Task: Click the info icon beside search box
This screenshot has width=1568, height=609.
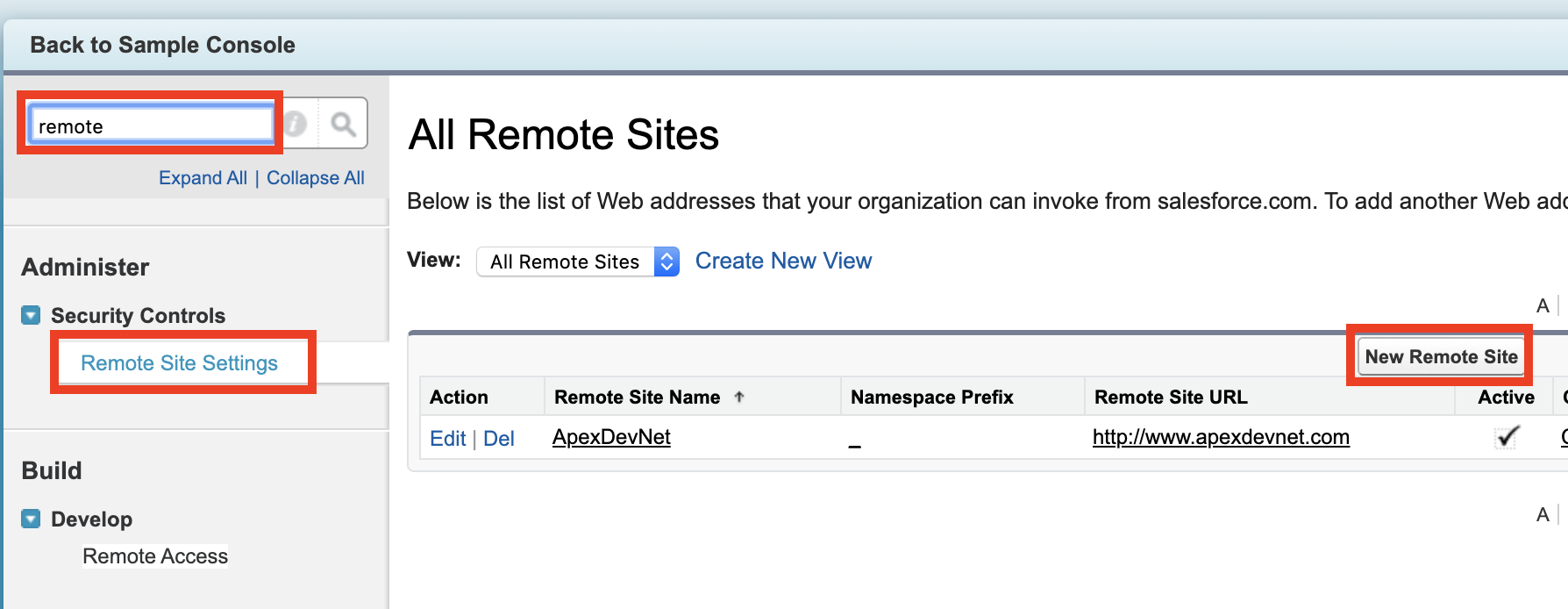Action: tap(296, 124)
